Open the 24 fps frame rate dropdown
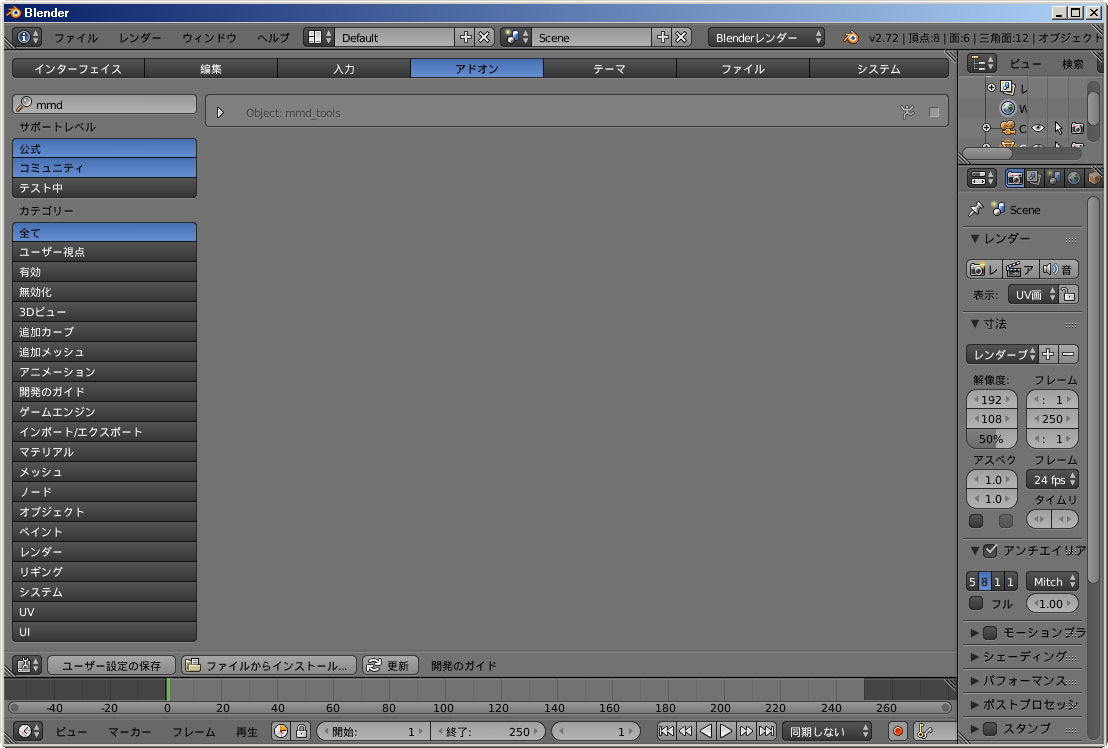Viewport: 1108px width, 748px height. click(1052, 480)
